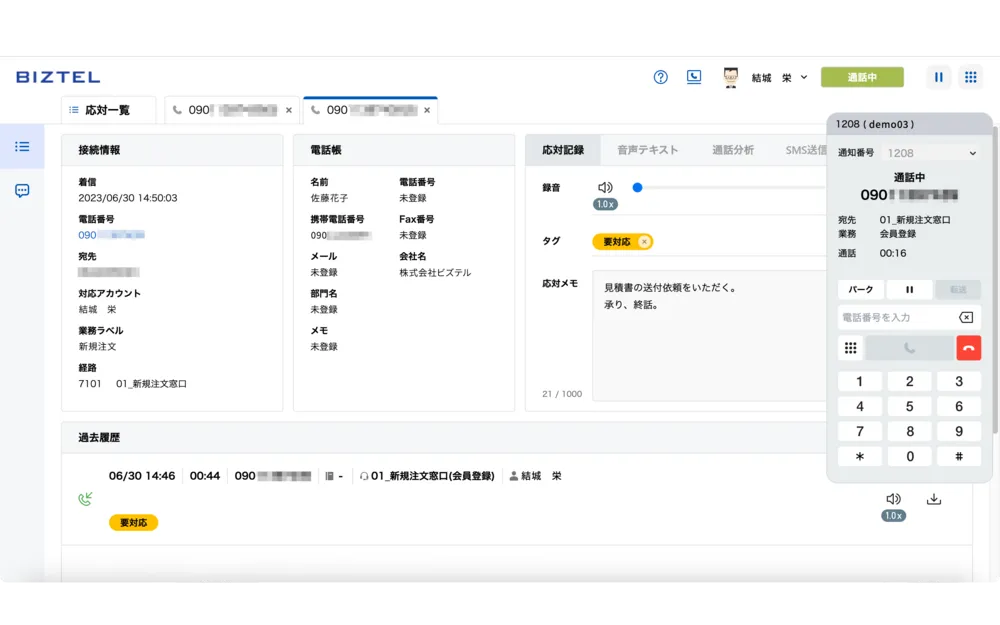Open the apps grid icon in top header
Screen dimensions: 1000x625
pos(970,77)
